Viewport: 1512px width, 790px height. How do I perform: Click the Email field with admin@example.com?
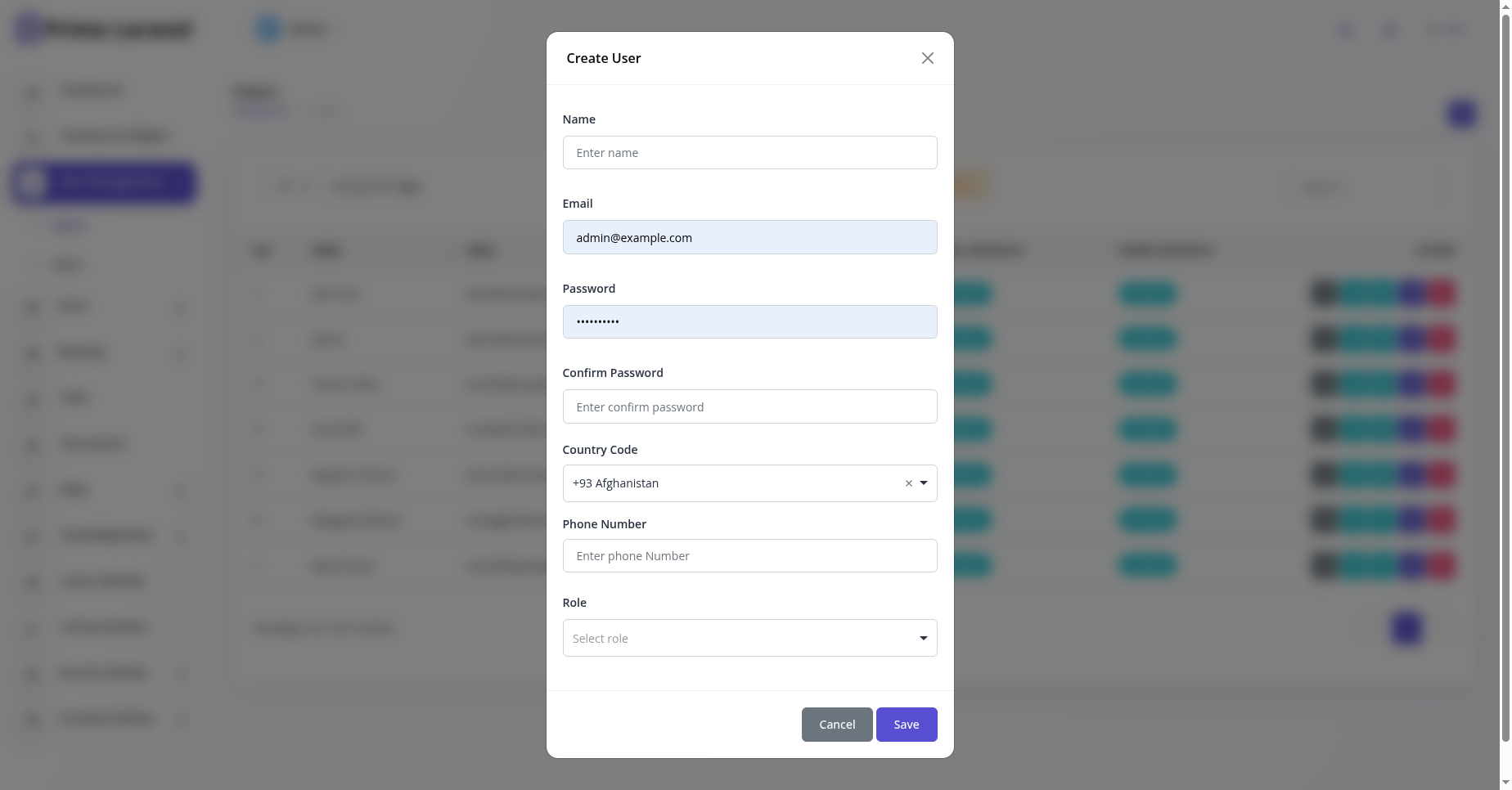pyautogui.click(x=749, y=237)
